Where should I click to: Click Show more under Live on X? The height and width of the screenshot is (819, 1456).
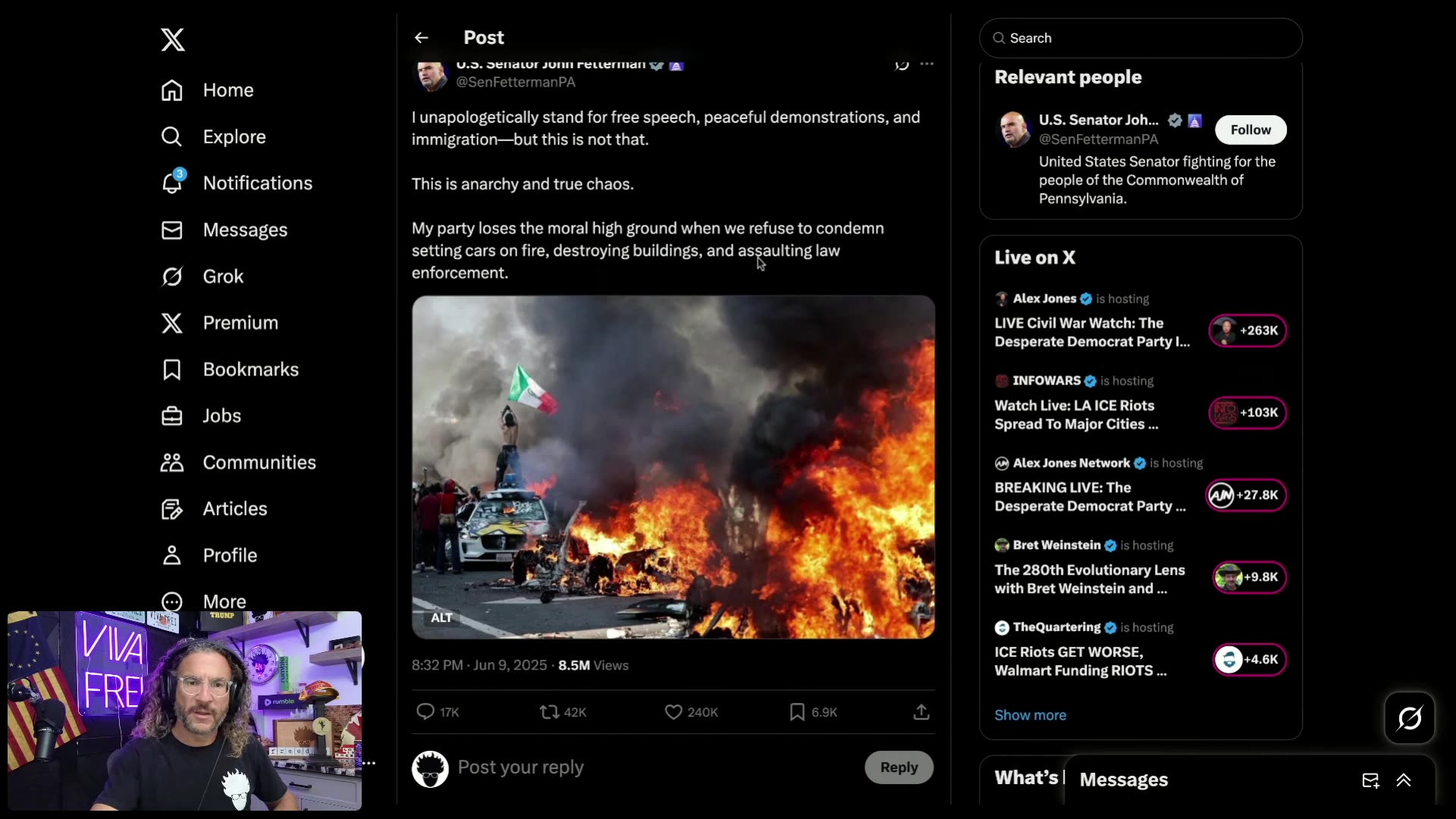pyautogui.click(x=1029, y=714)
